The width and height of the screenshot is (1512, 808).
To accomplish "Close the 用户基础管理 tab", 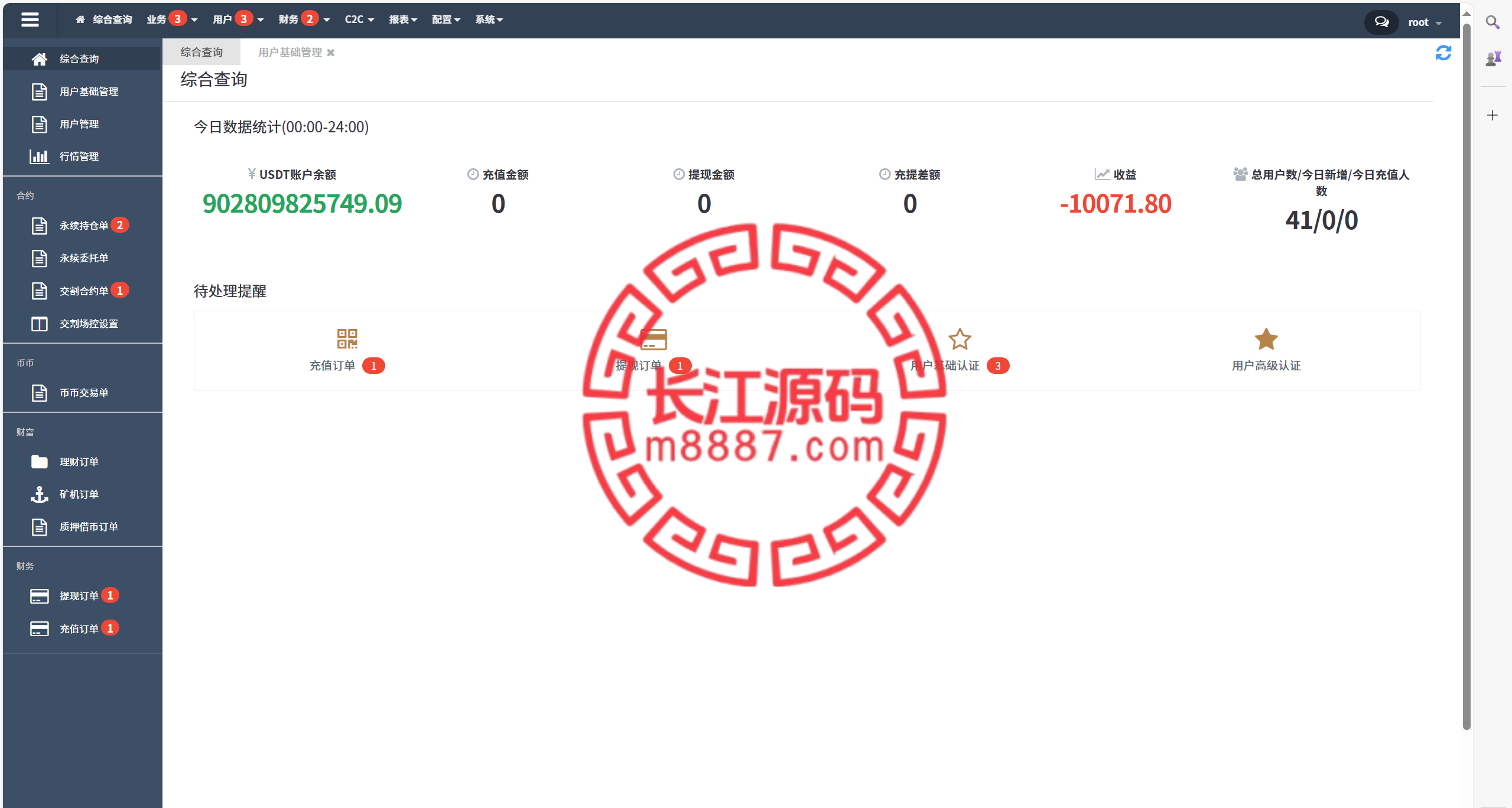I will coord(331,53).
